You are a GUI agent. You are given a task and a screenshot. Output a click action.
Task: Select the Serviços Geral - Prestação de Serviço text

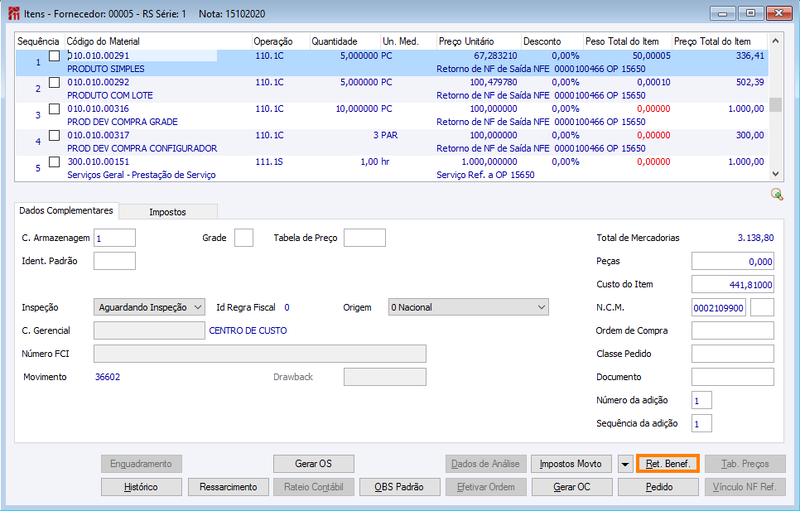pos(141,175)
